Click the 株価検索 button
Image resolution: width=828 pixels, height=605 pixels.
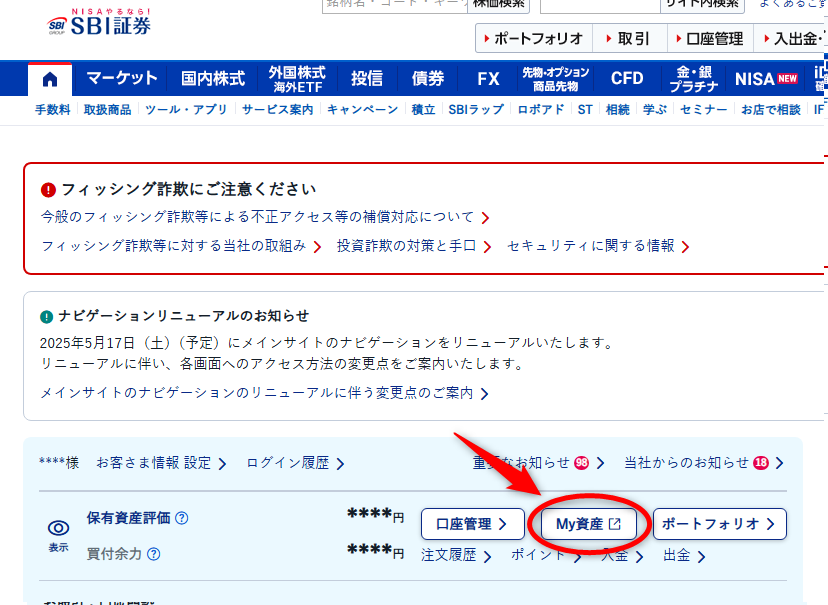pos(498,5)
